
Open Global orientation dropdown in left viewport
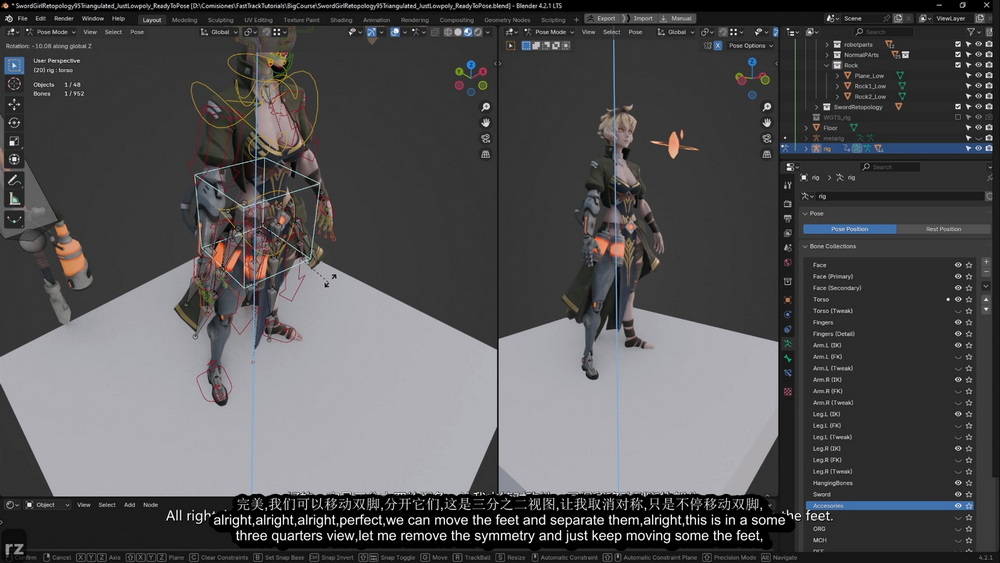(218, 32)
